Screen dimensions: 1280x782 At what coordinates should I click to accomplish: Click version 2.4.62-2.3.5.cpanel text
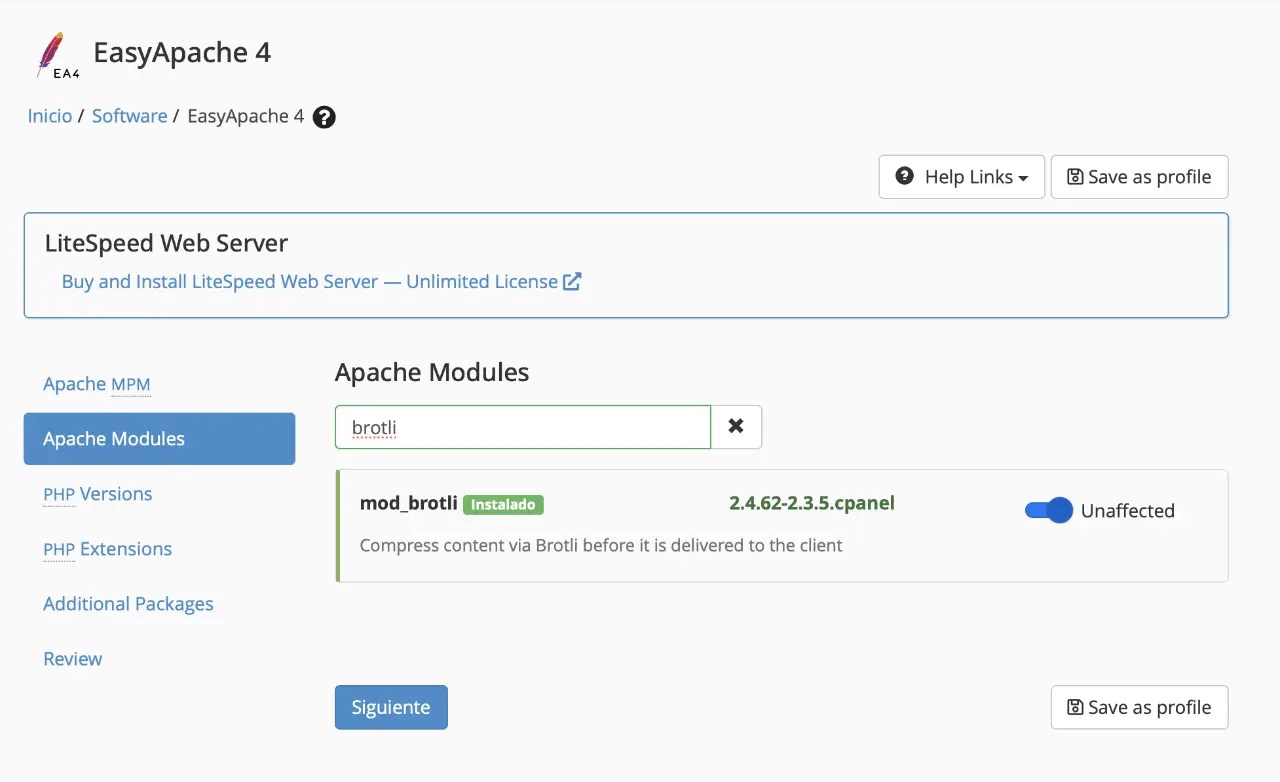(x=812, y=503)
